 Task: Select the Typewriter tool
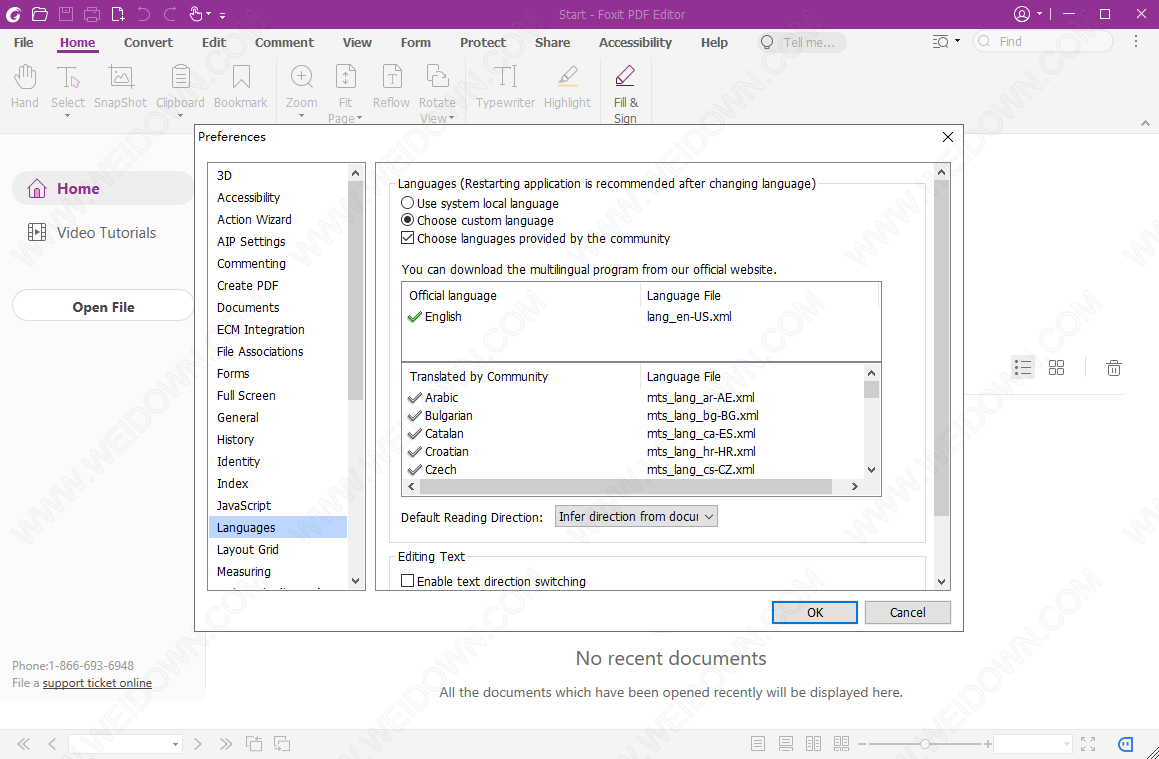click(506, 86)
